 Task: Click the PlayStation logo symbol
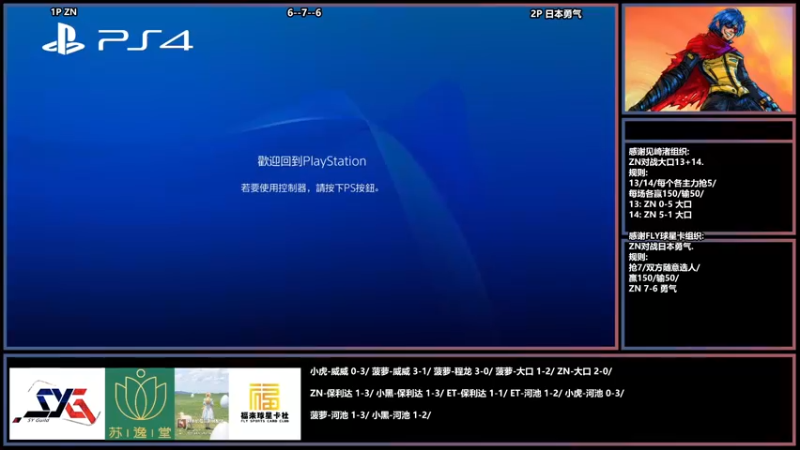[x=63, y=39]
